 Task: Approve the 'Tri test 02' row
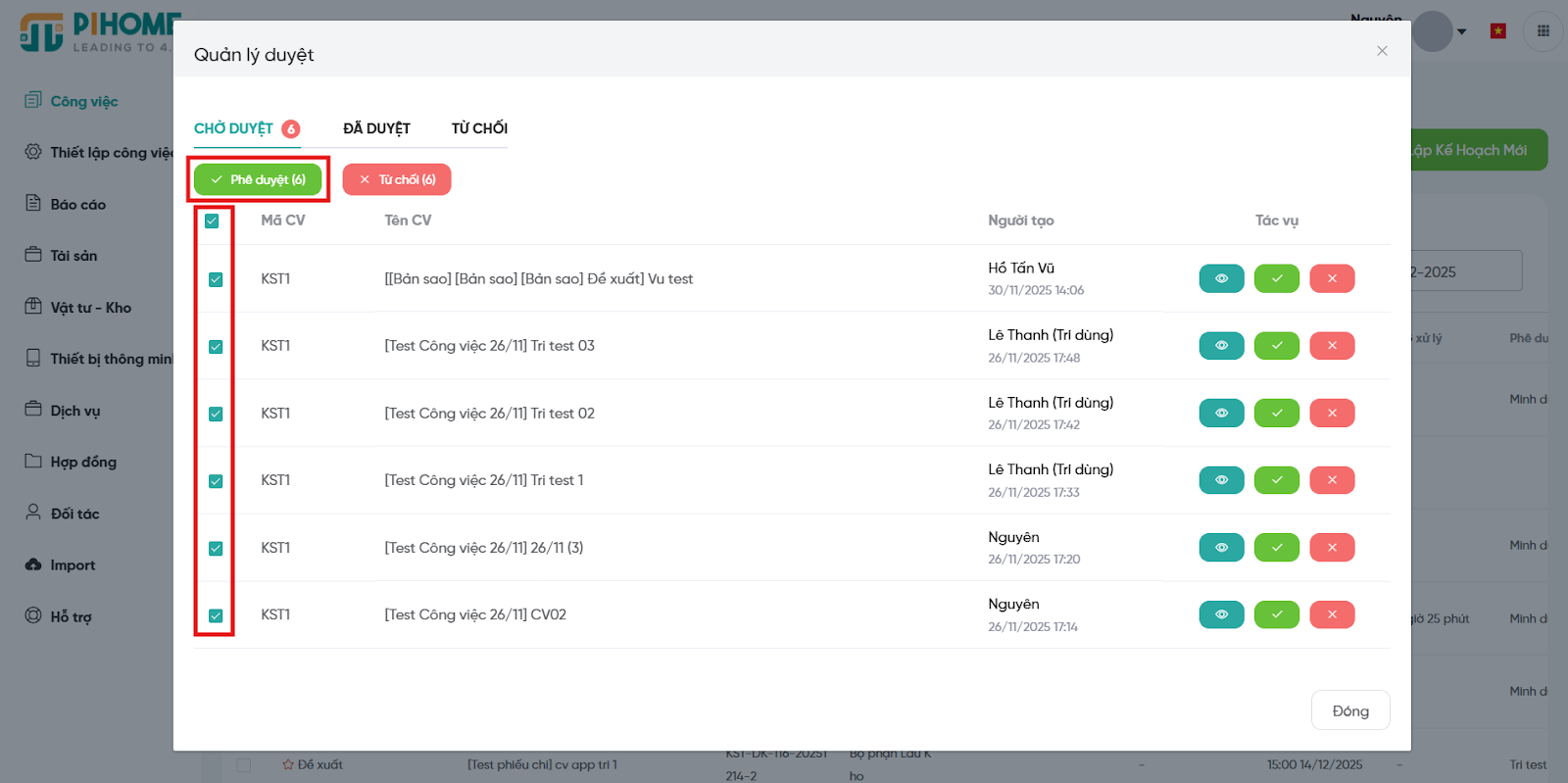coord(1276,414)
